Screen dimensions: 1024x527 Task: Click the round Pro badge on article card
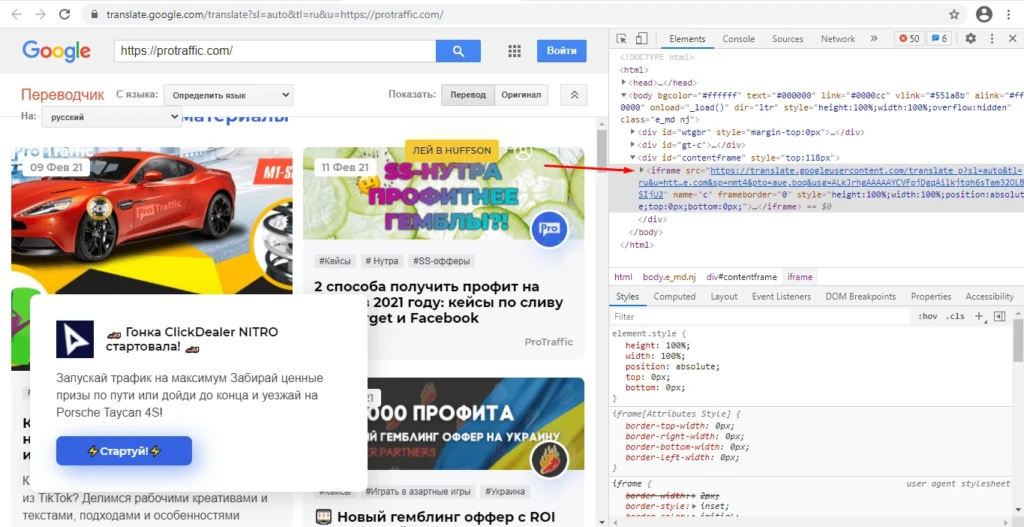(x=549, y=229)
